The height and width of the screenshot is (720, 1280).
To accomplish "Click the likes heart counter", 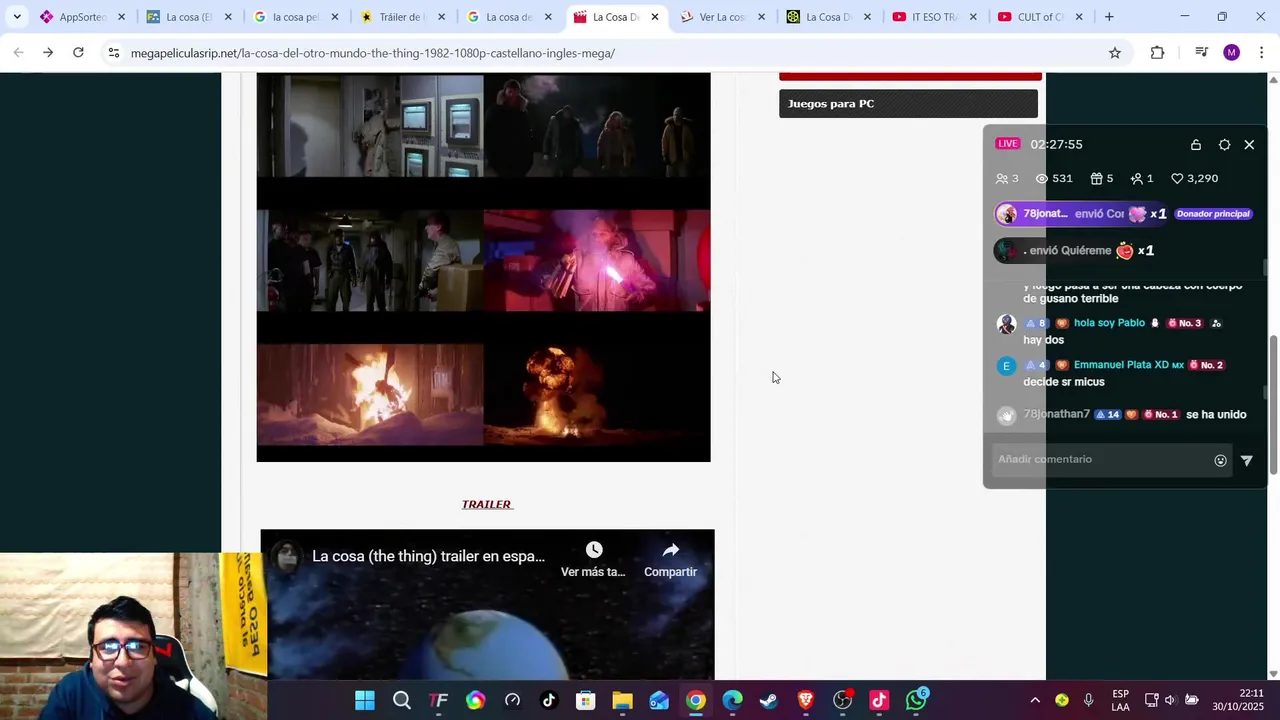I will click(1194, 178).
